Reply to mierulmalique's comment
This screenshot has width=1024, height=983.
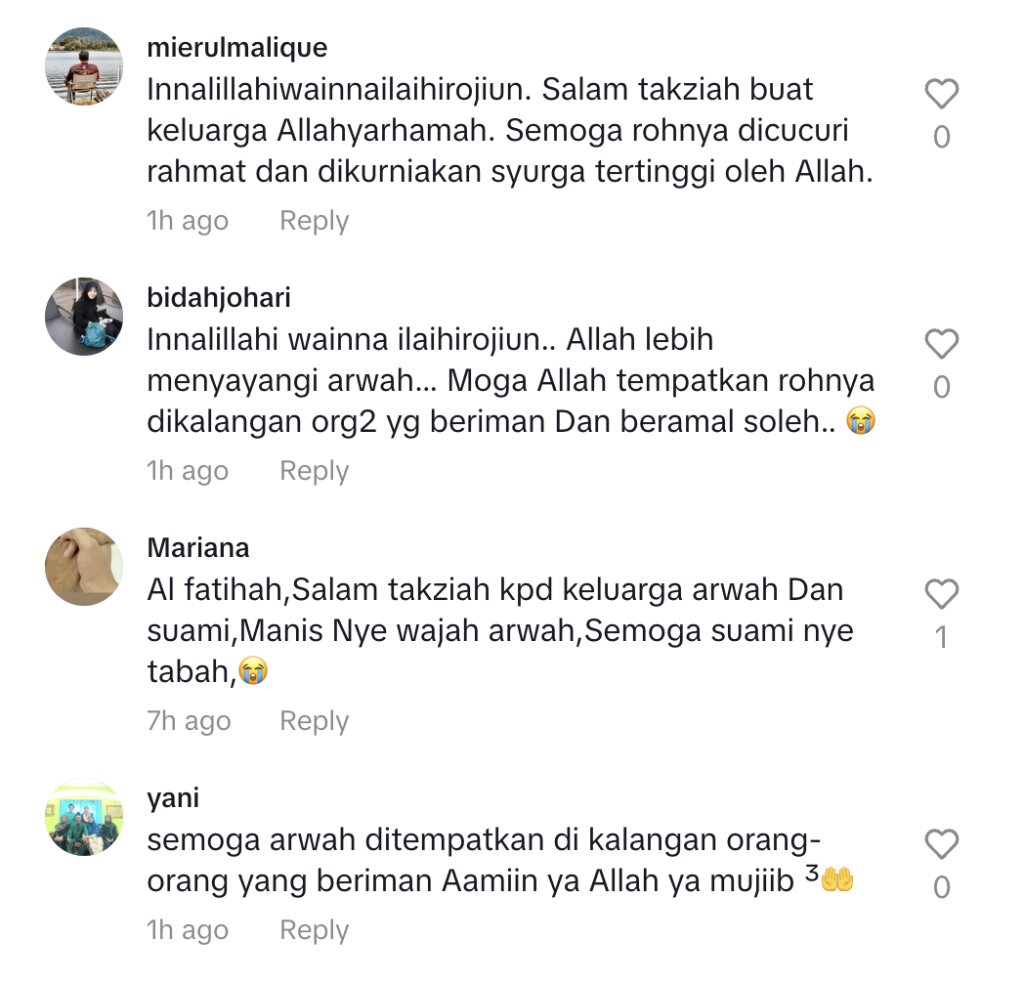point(314,221)
